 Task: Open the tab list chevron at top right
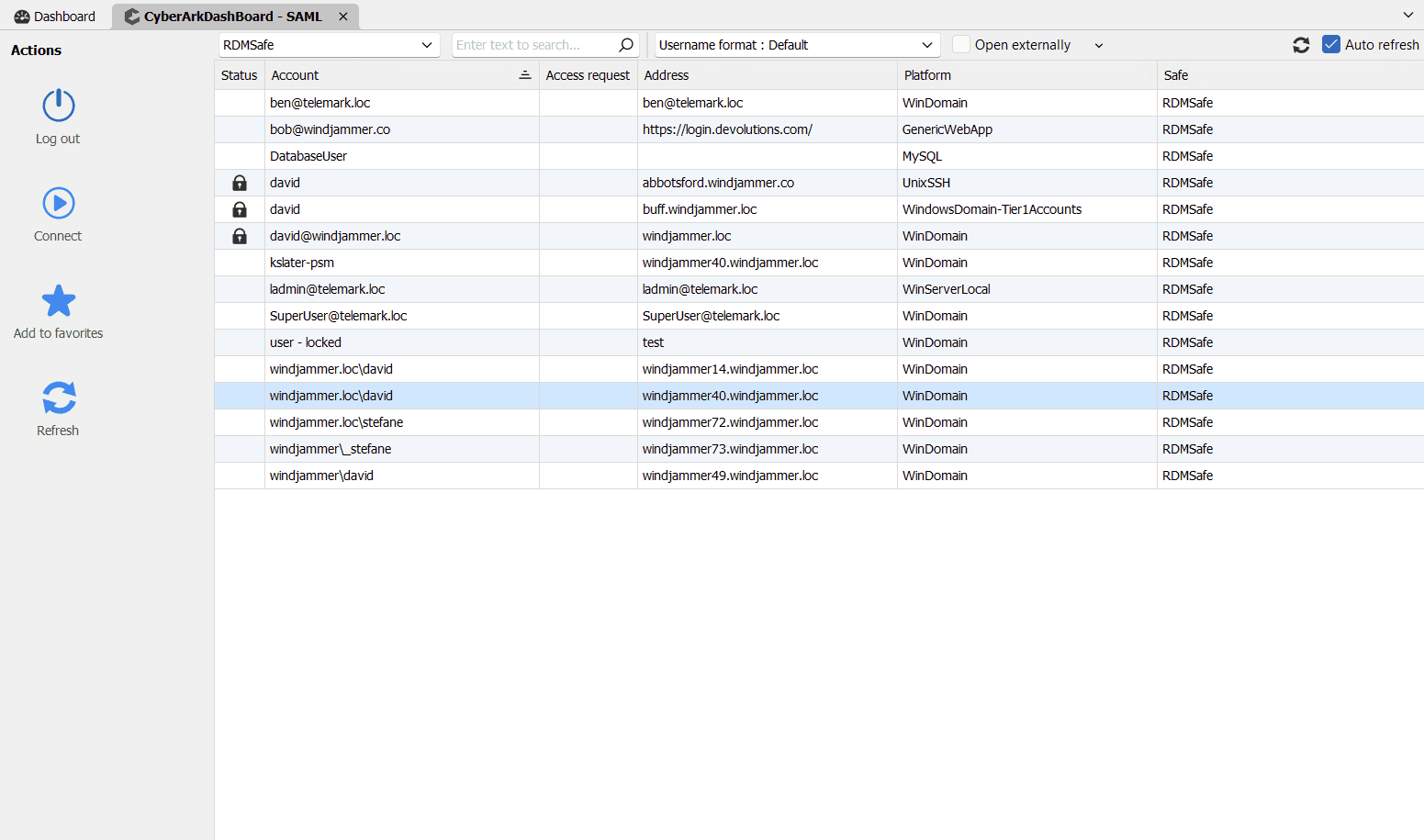(x=1408, y=15)
